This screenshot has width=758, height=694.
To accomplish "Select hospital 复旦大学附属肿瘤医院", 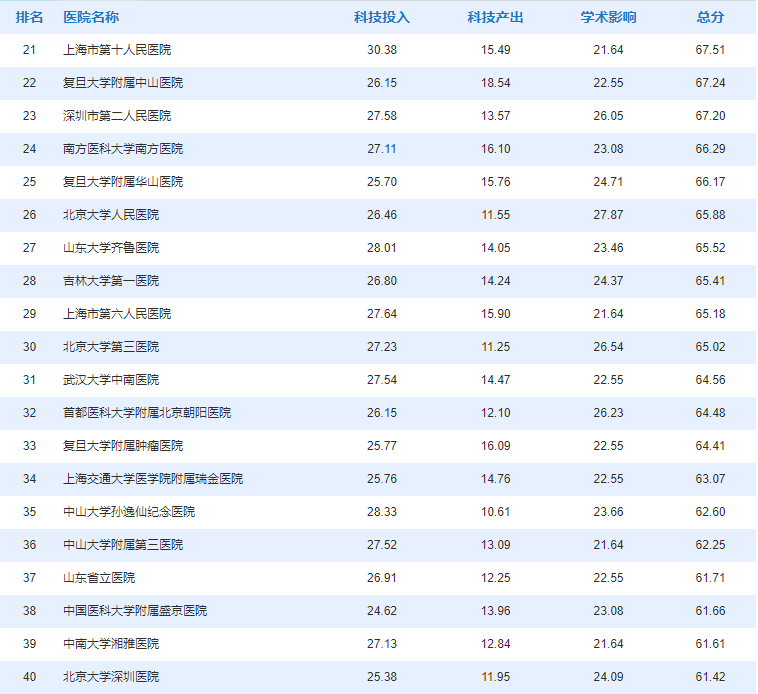I will click(123, 446).
